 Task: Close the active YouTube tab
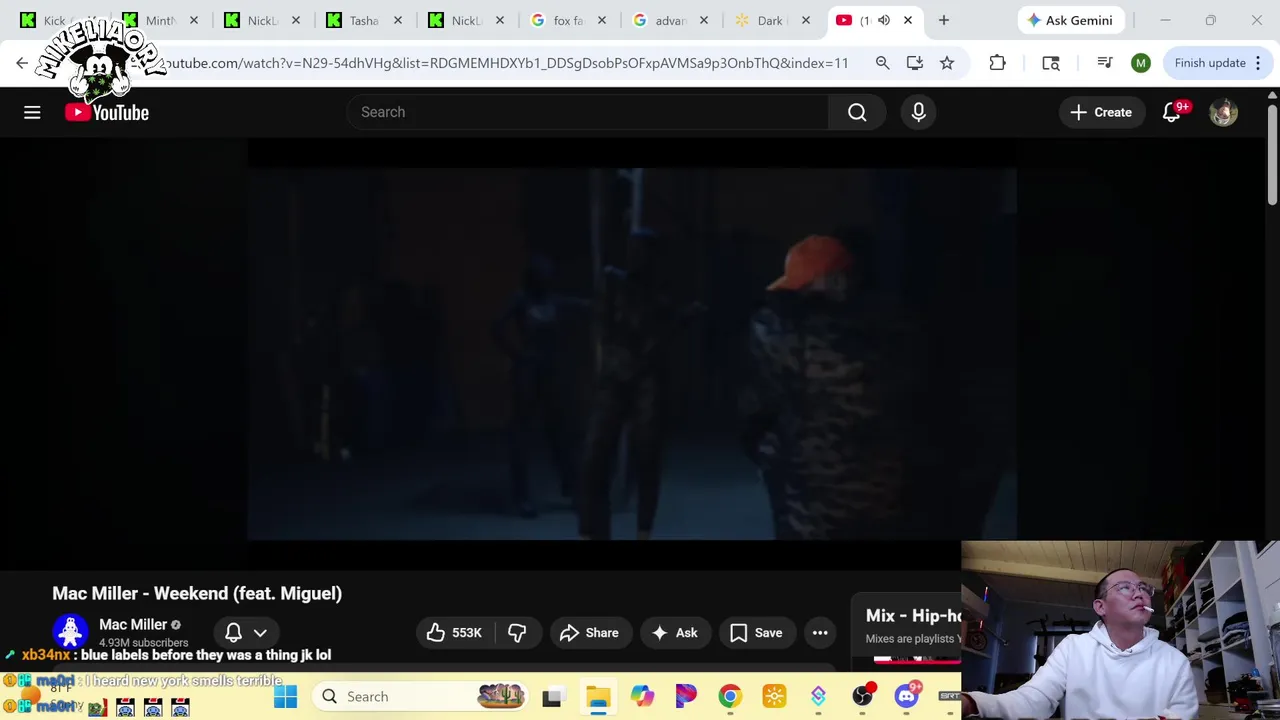(908, 20)
